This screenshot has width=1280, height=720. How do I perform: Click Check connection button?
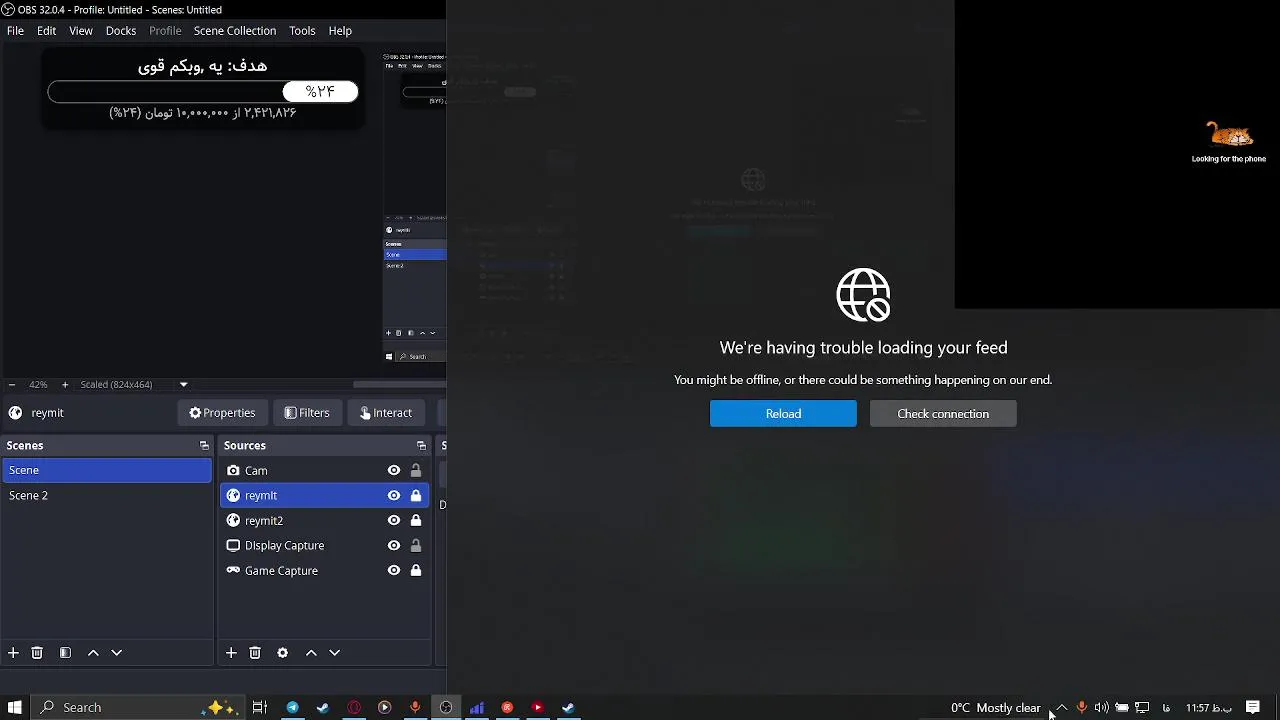pos(943,414)
